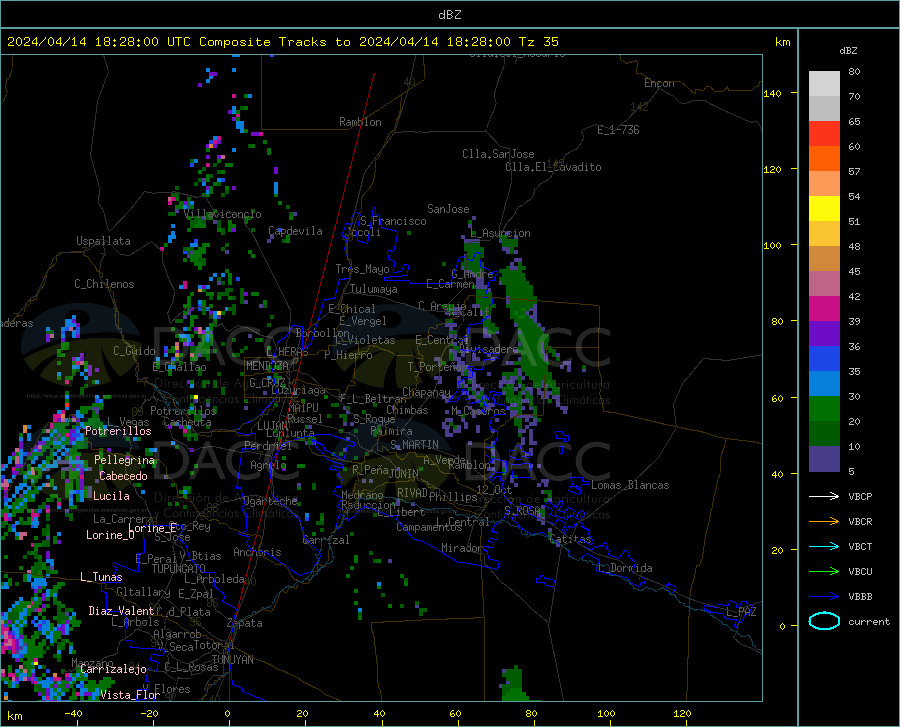Click the 'S_MARTIN' map label

[x=414, y=445]
